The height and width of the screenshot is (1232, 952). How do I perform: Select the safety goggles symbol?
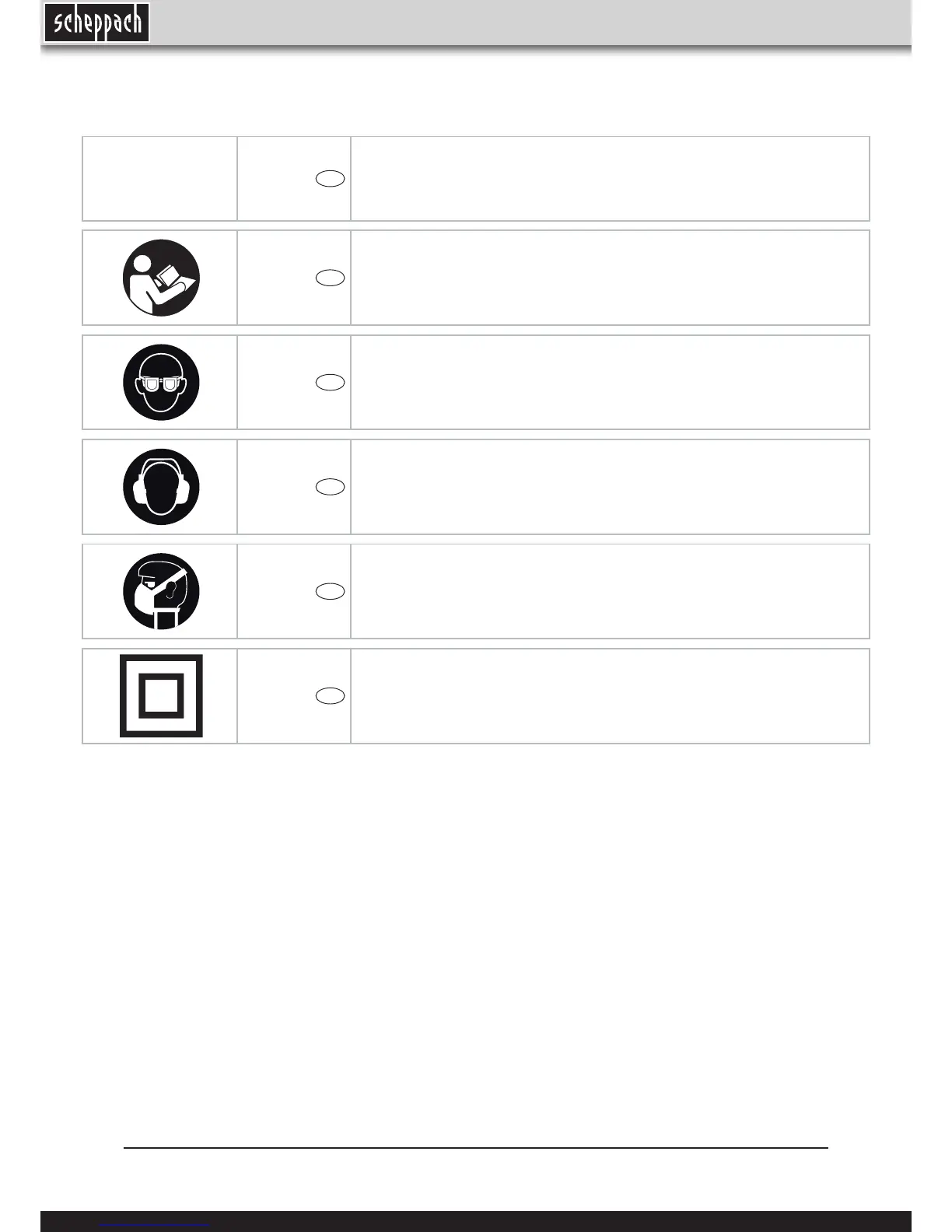coord(161,383)
